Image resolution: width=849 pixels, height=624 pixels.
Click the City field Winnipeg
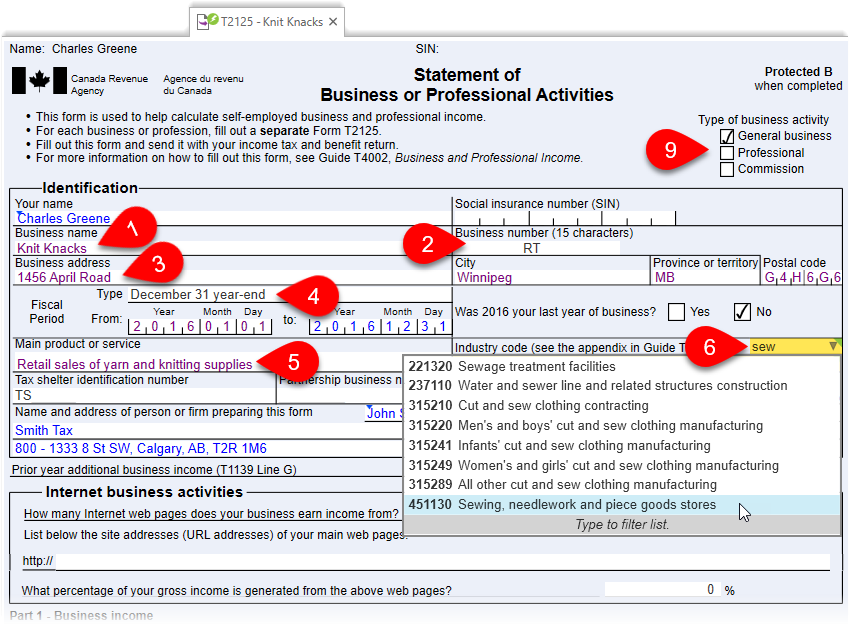551,277
